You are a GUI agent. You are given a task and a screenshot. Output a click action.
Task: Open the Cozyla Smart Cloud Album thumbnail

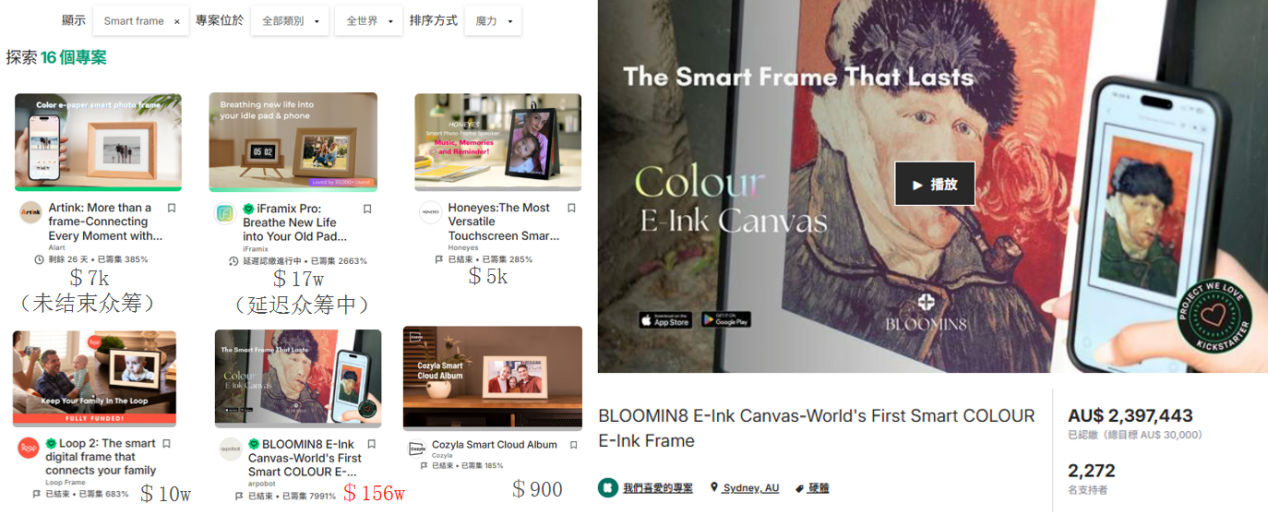[492, 377]
